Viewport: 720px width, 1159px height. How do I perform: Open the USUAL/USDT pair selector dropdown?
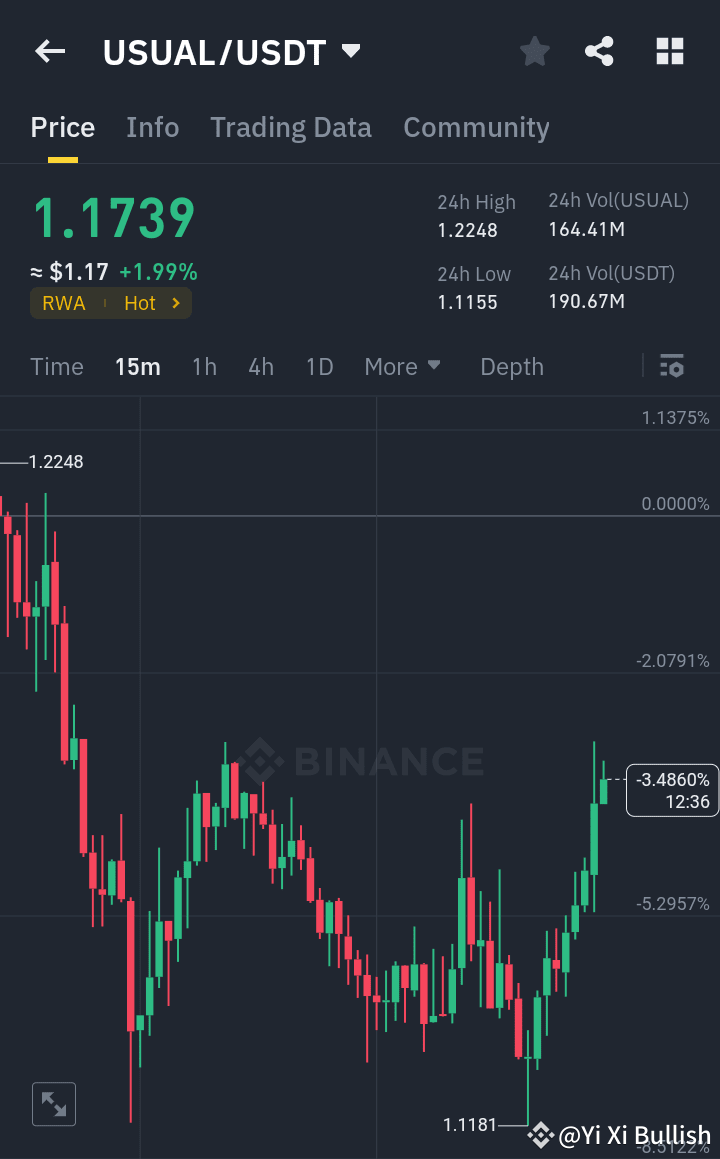point(232,51)
